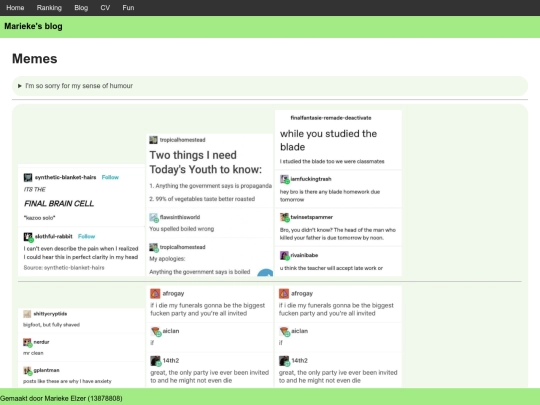
Task: Click 'posts like these are why I have anxiety'
Action: click(x=67, y=381)
